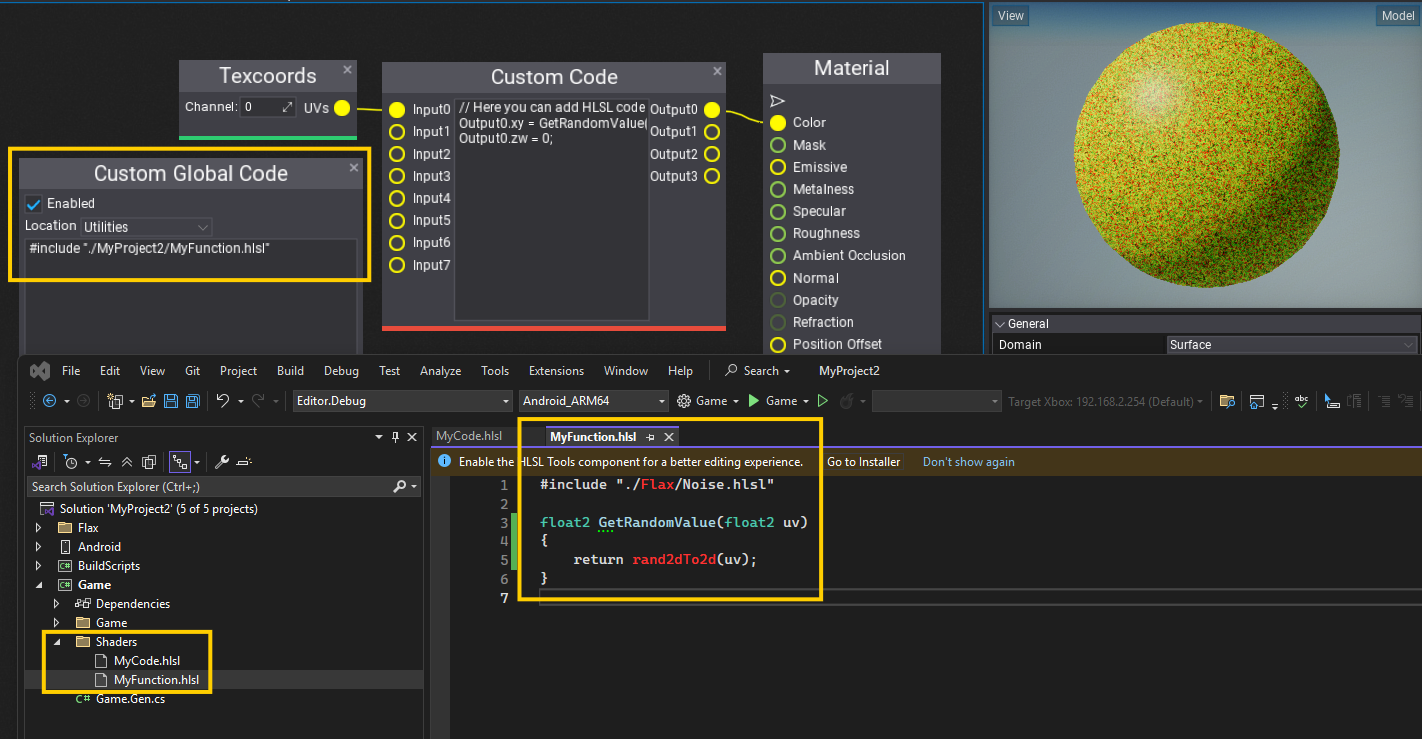Click the Undo icon in the toolbar
1422x739 pixels.
(223, 400)
